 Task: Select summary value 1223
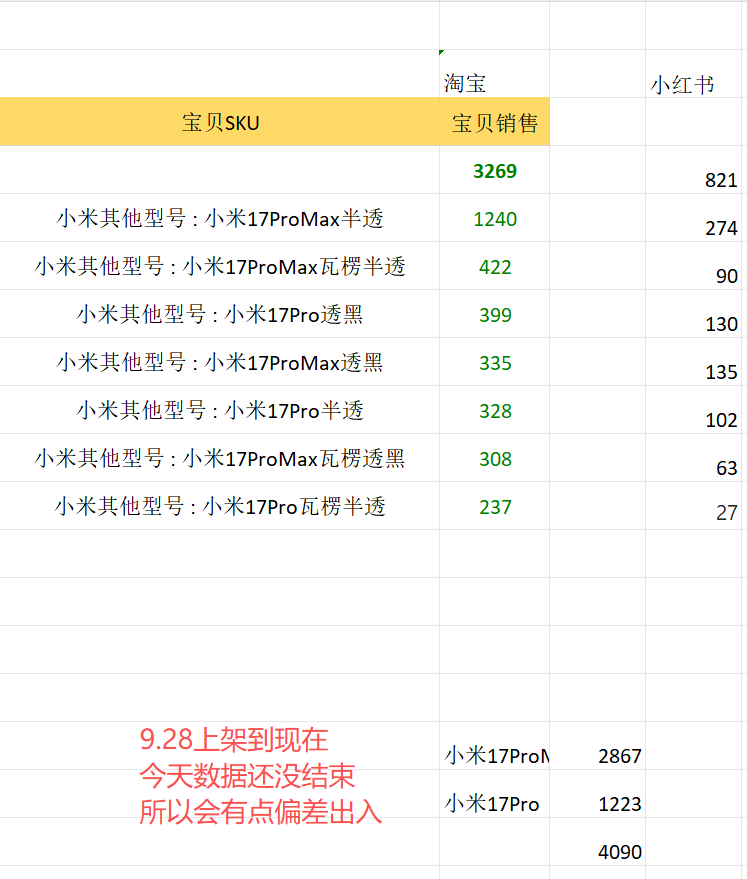click(x=597, y=793)
